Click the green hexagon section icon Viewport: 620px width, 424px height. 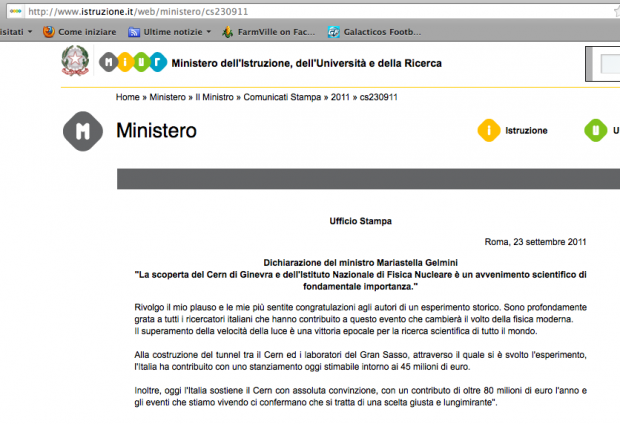(595, 130)
